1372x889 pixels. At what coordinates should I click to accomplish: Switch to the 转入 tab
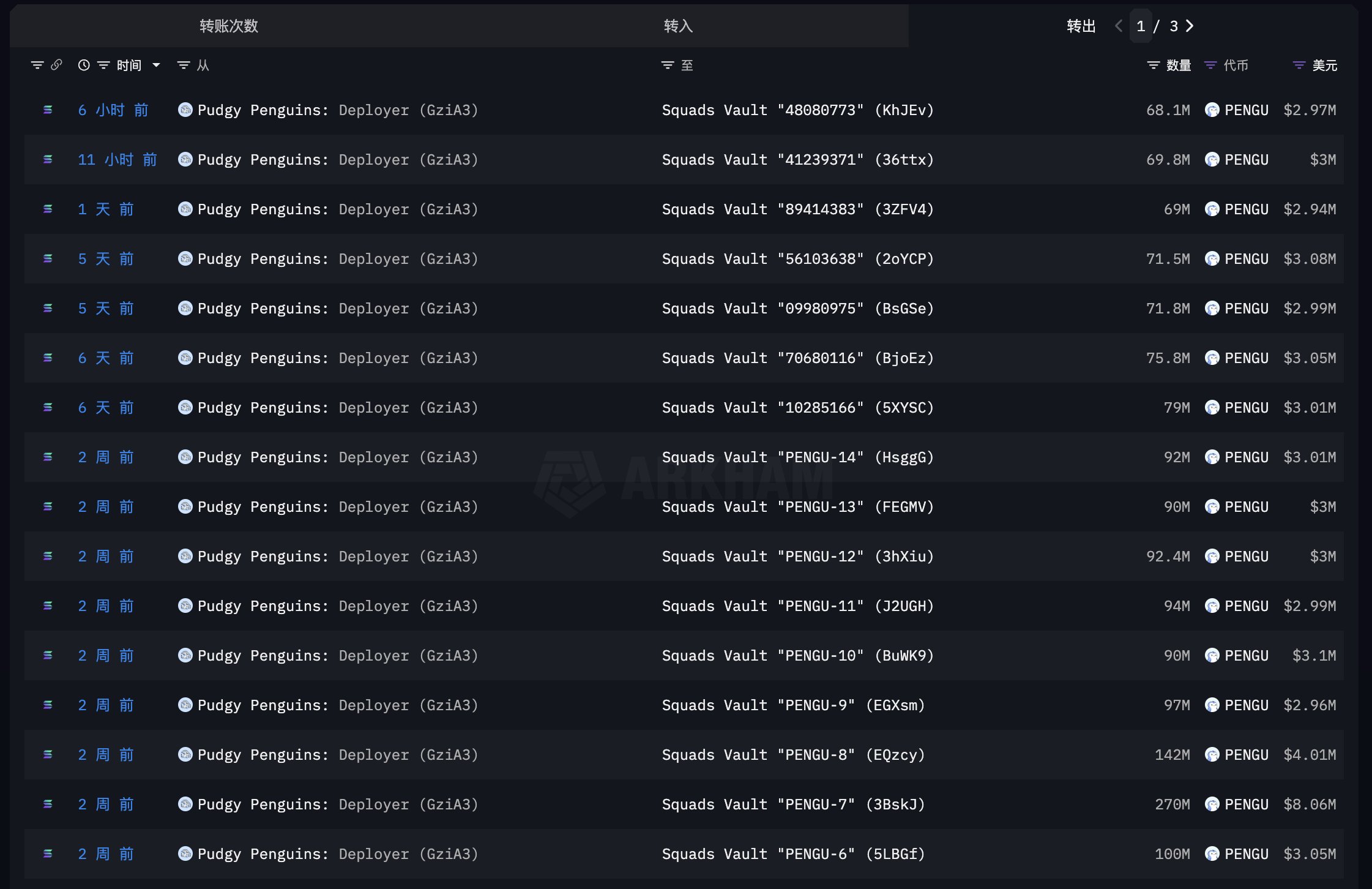[678, 26]
